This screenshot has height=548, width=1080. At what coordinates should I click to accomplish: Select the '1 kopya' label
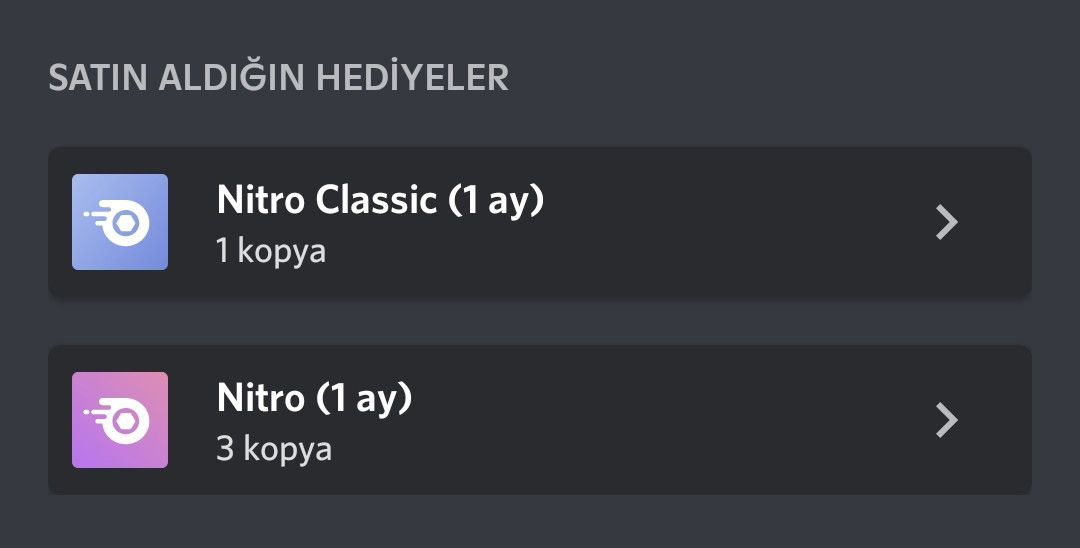[x=271, y=251]
